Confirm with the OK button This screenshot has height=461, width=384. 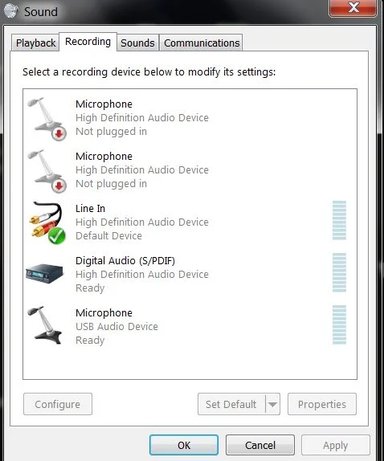point(184,445)
